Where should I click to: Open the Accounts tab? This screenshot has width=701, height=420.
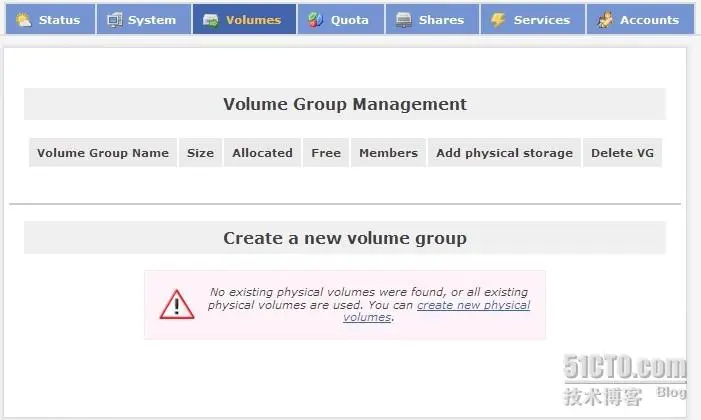(x=640, y=19)
